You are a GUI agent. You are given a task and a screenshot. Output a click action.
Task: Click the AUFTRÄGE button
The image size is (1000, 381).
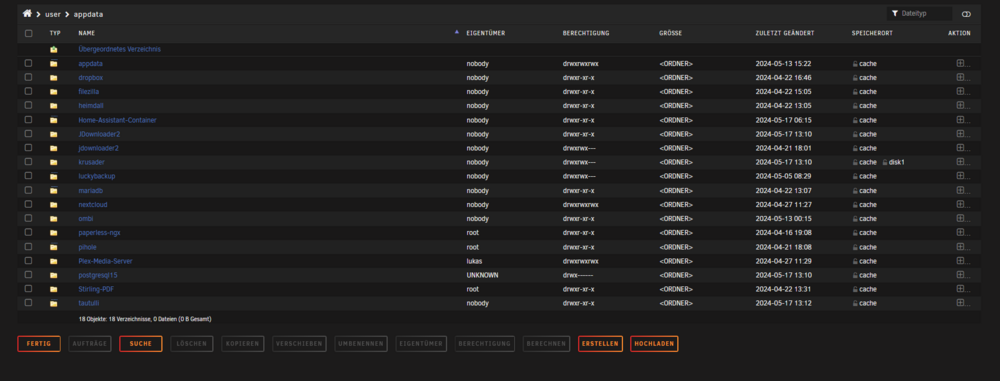pyautogui.click(x=90, y=344)
